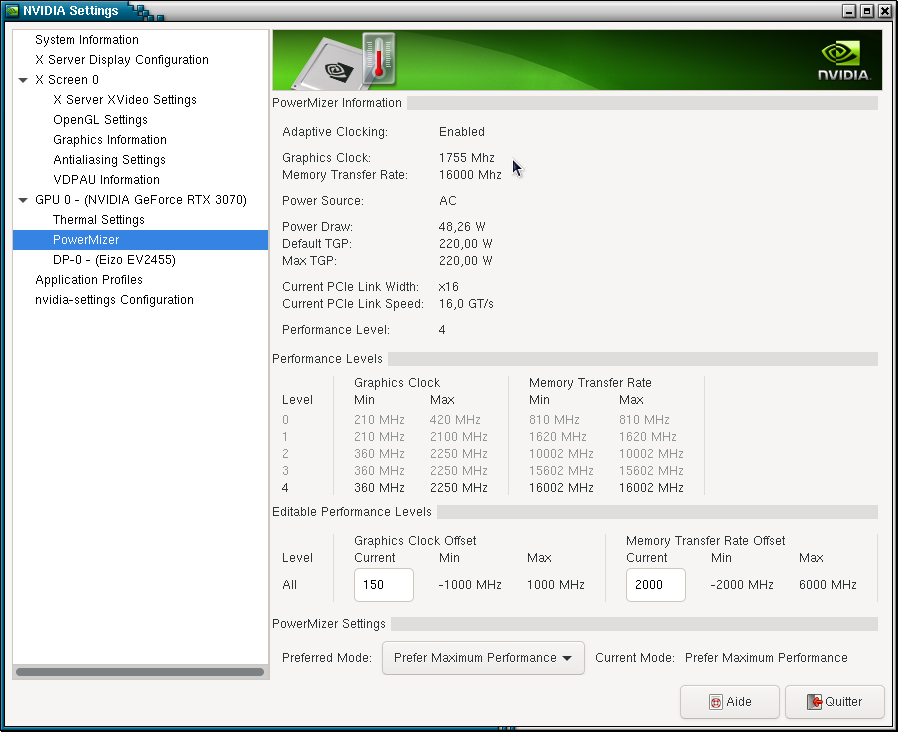Open OpenGL Settings page
The image size is (898, 732).
tap(100, 120)
